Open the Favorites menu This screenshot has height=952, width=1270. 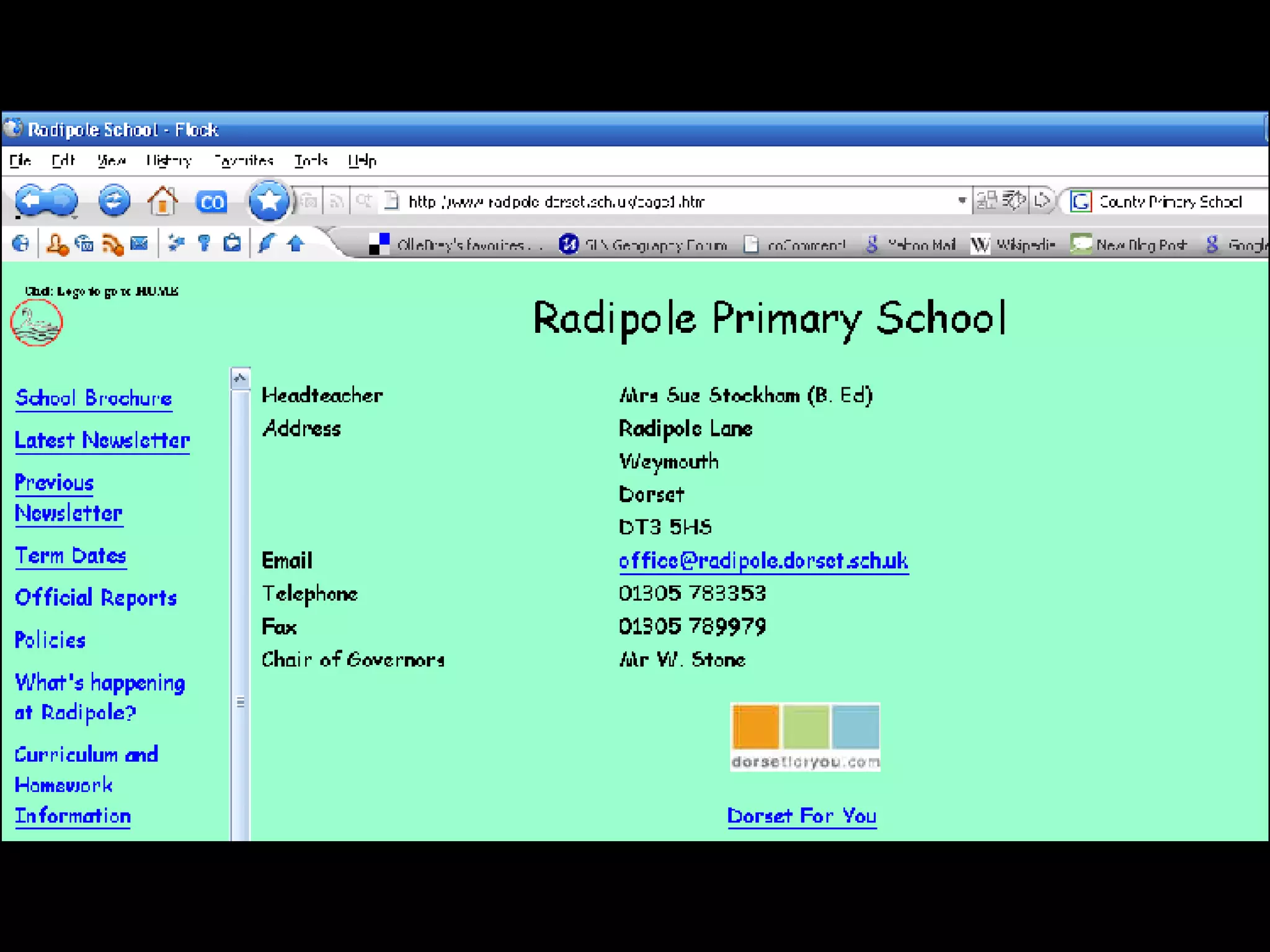click(x=244, y=161)
